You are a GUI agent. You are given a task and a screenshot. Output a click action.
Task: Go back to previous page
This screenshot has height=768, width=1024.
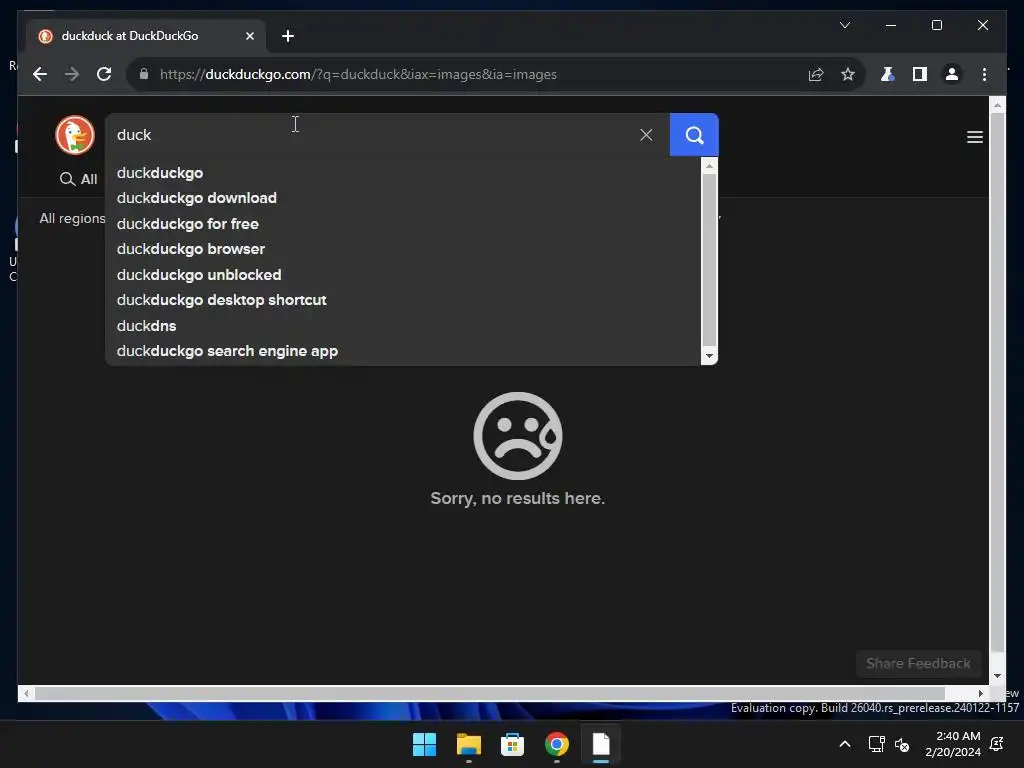tap(40, 74)
